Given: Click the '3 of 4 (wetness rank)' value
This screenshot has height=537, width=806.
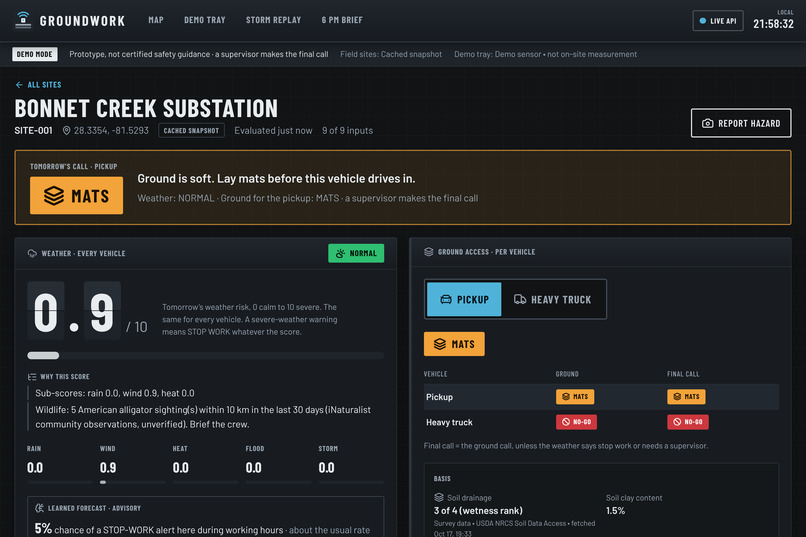Looking at the screenshot, I should [478, 511].
